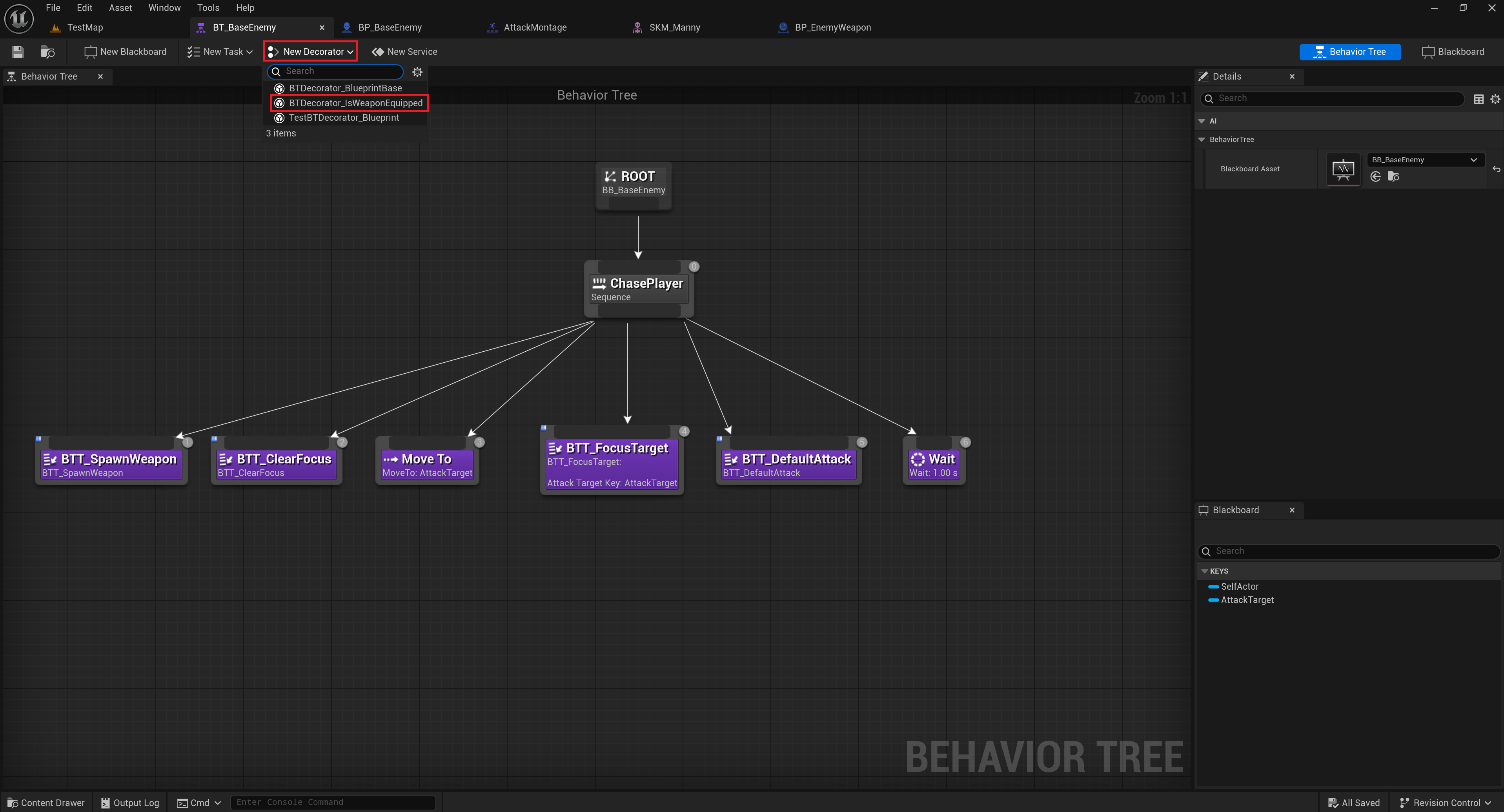Viewport: 1504px width, 812px height.
Task: Open Details panel property matrix grid icon
Action: click(1479, 99)
